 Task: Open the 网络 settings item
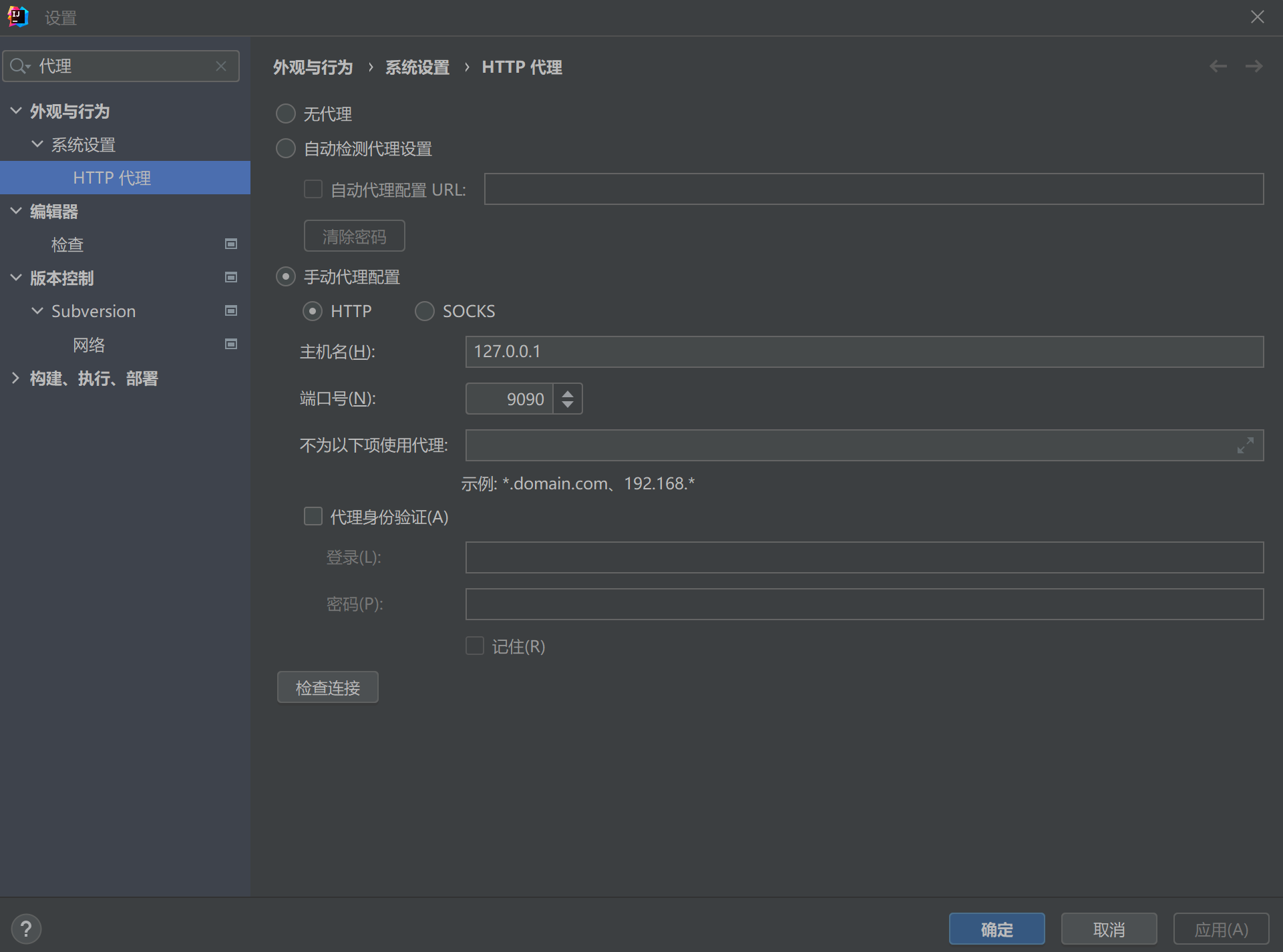(x=89, y=344)
